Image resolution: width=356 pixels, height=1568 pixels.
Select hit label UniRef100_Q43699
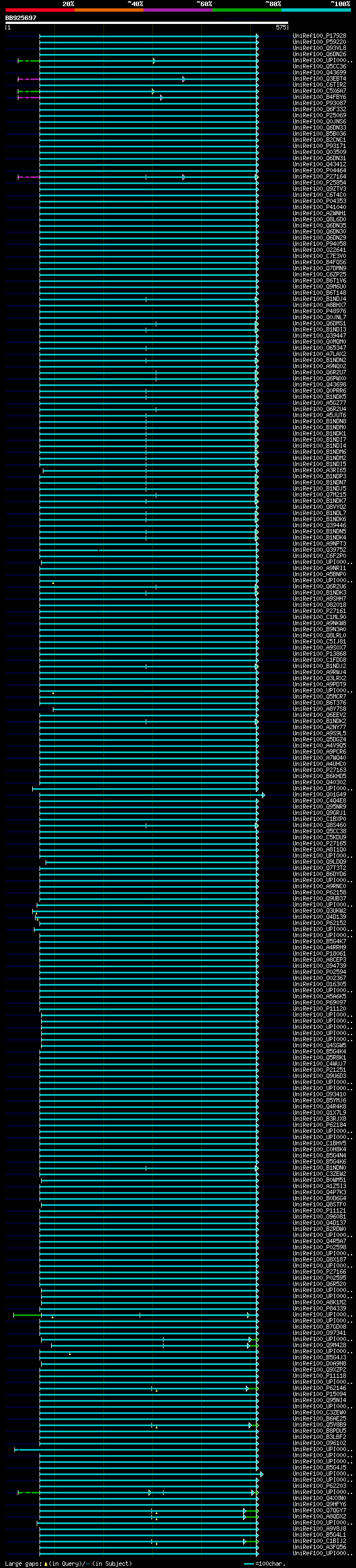[x=319, y=72]
